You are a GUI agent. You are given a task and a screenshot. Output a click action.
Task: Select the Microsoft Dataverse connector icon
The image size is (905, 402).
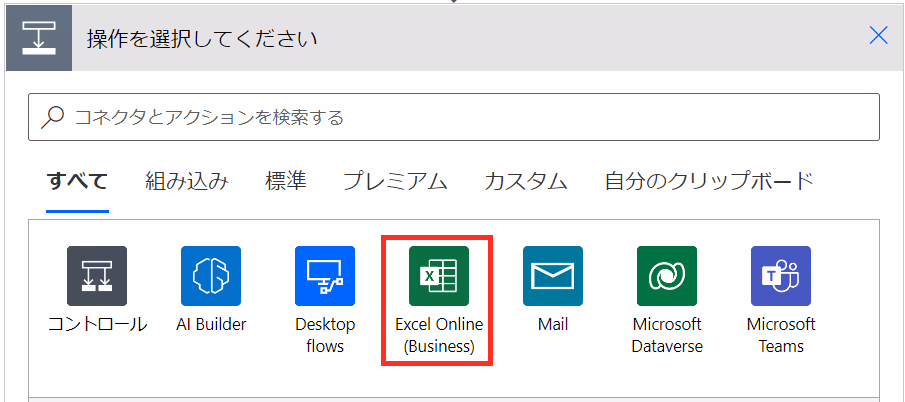pos(667,276)
